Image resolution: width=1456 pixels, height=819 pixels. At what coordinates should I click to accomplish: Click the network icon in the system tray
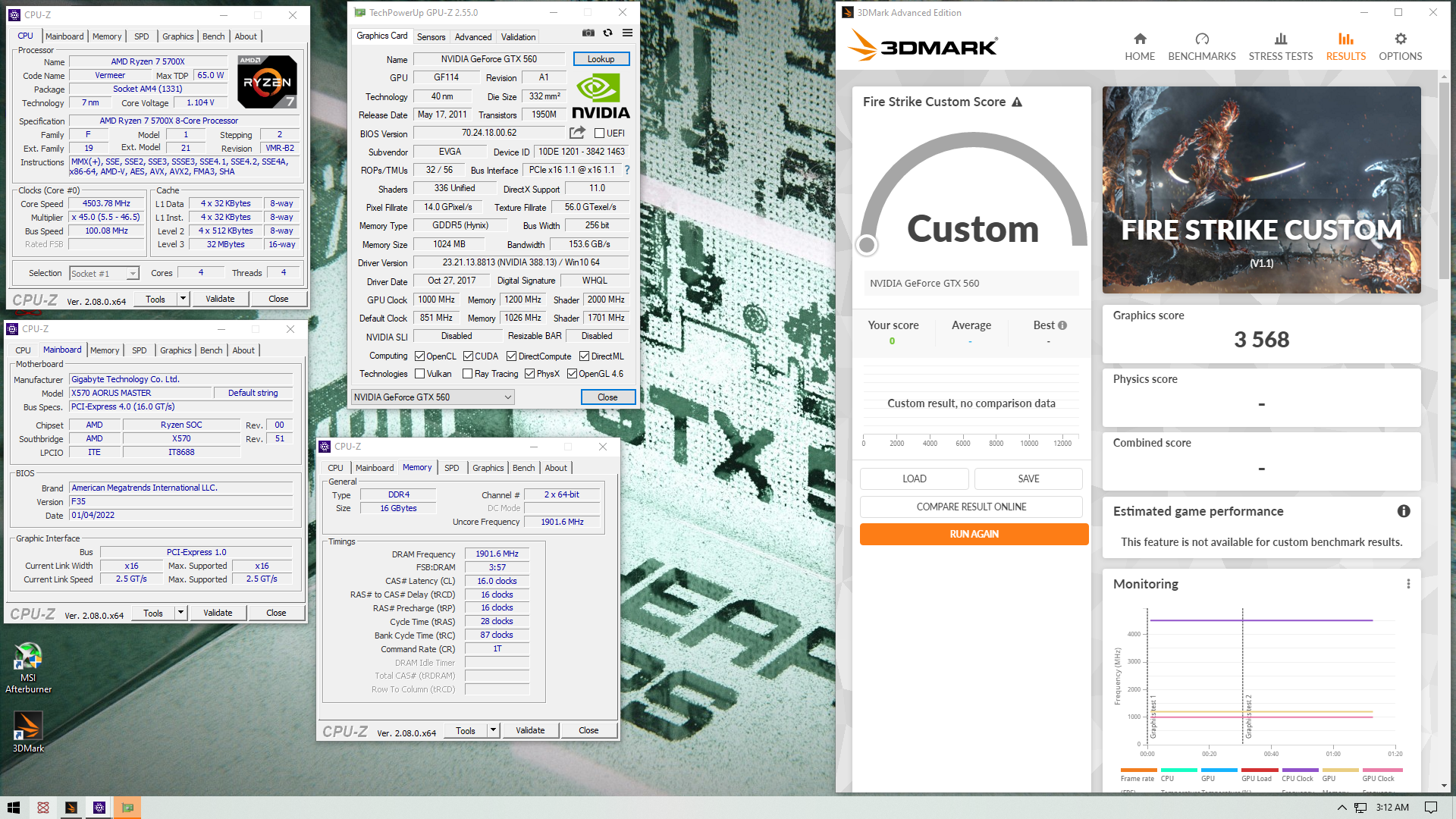(1360, 808)
